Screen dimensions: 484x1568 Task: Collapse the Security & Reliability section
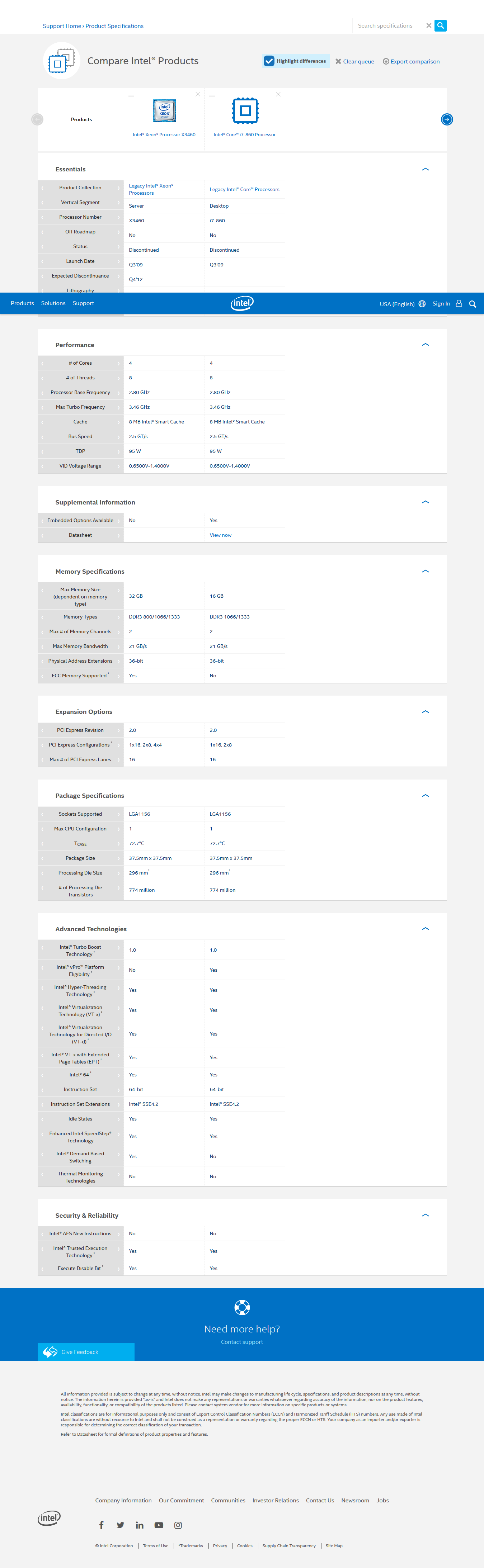(426, 1215)
